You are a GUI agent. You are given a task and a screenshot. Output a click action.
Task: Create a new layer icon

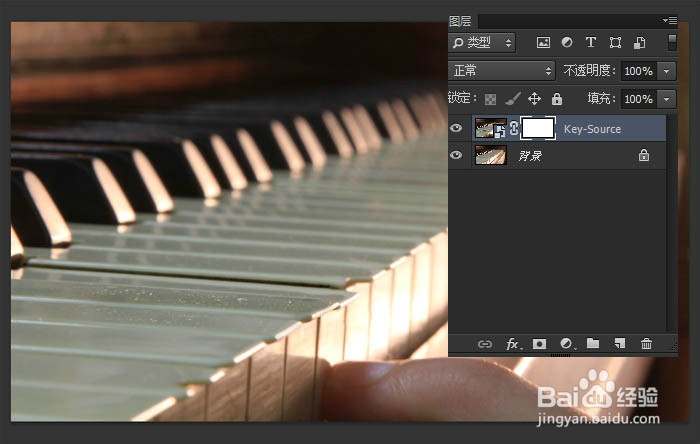point(620,344)
